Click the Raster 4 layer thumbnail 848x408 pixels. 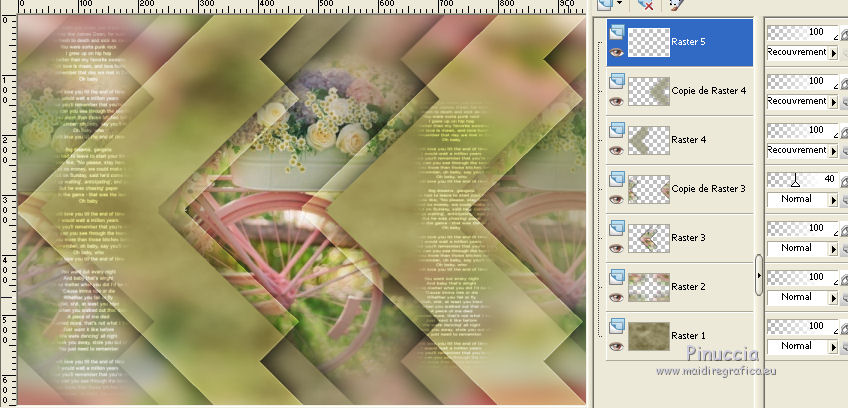pos(649,140)
